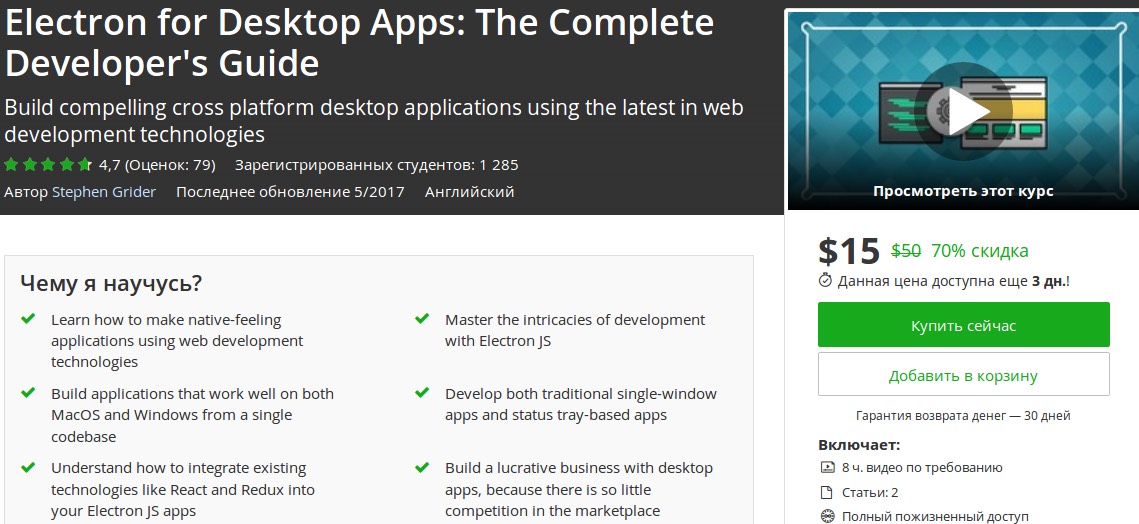
Task: Click checkmark beside Master the intricacies item
Action: point(421,319)
